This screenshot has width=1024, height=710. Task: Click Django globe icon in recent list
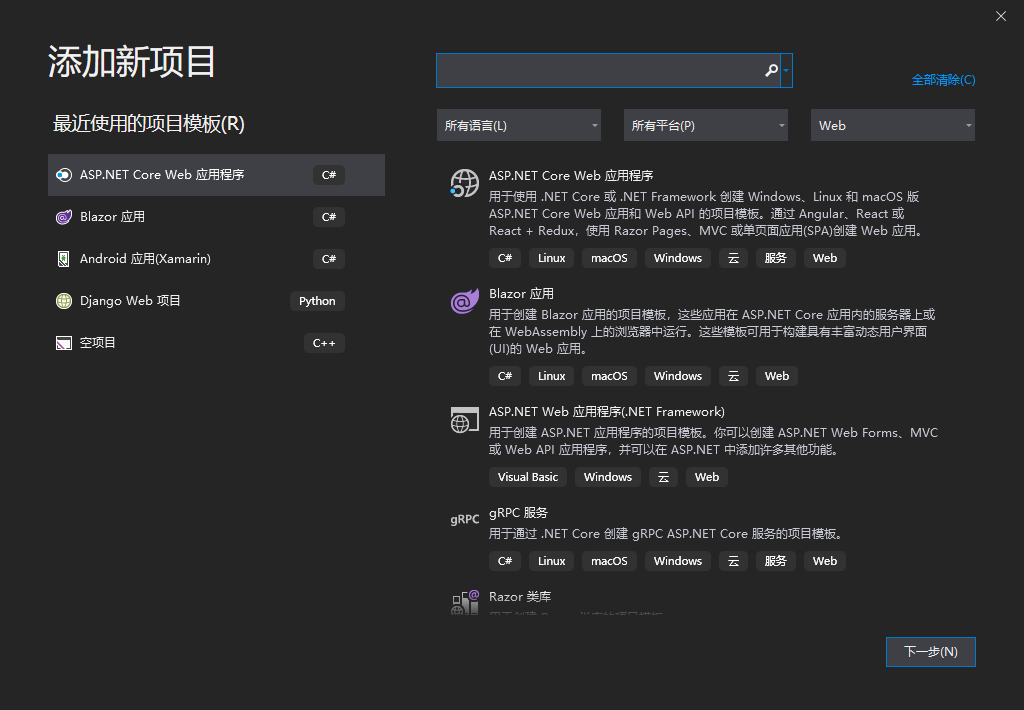tap(63, 300)
